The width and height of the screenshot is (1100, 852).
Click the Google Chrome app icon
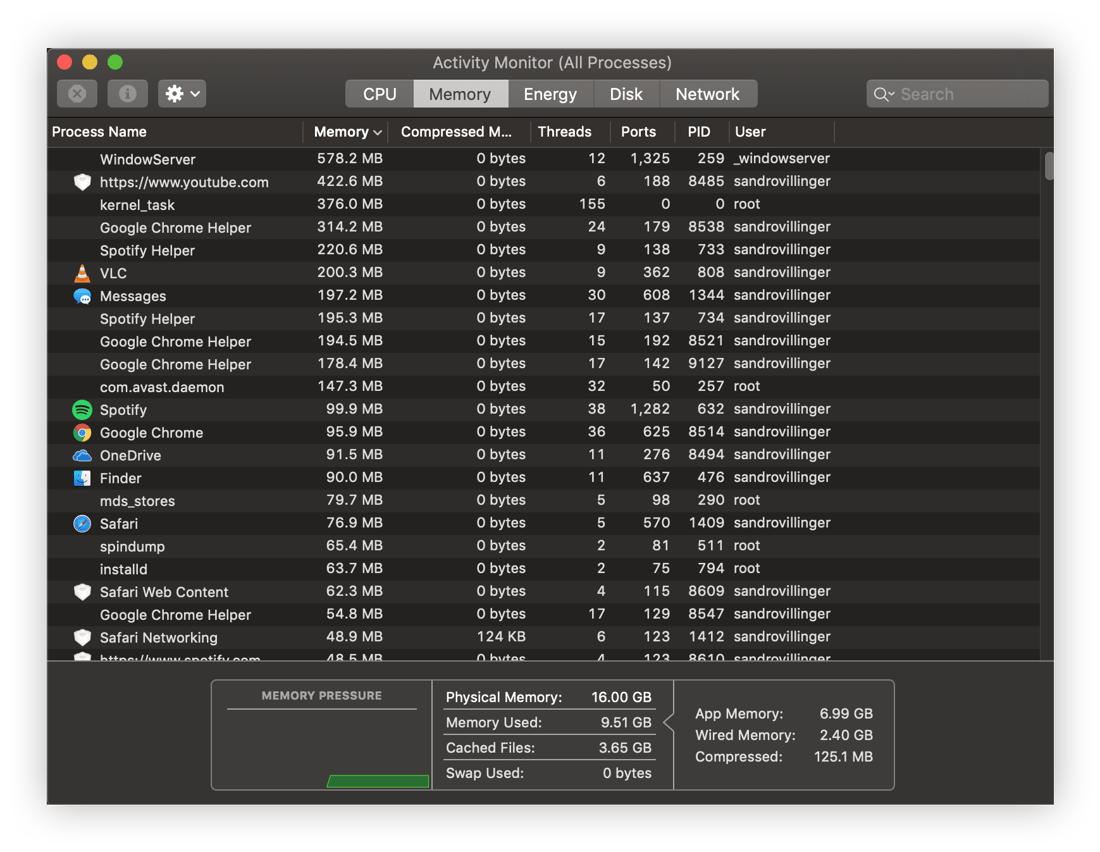pos(82,432)
